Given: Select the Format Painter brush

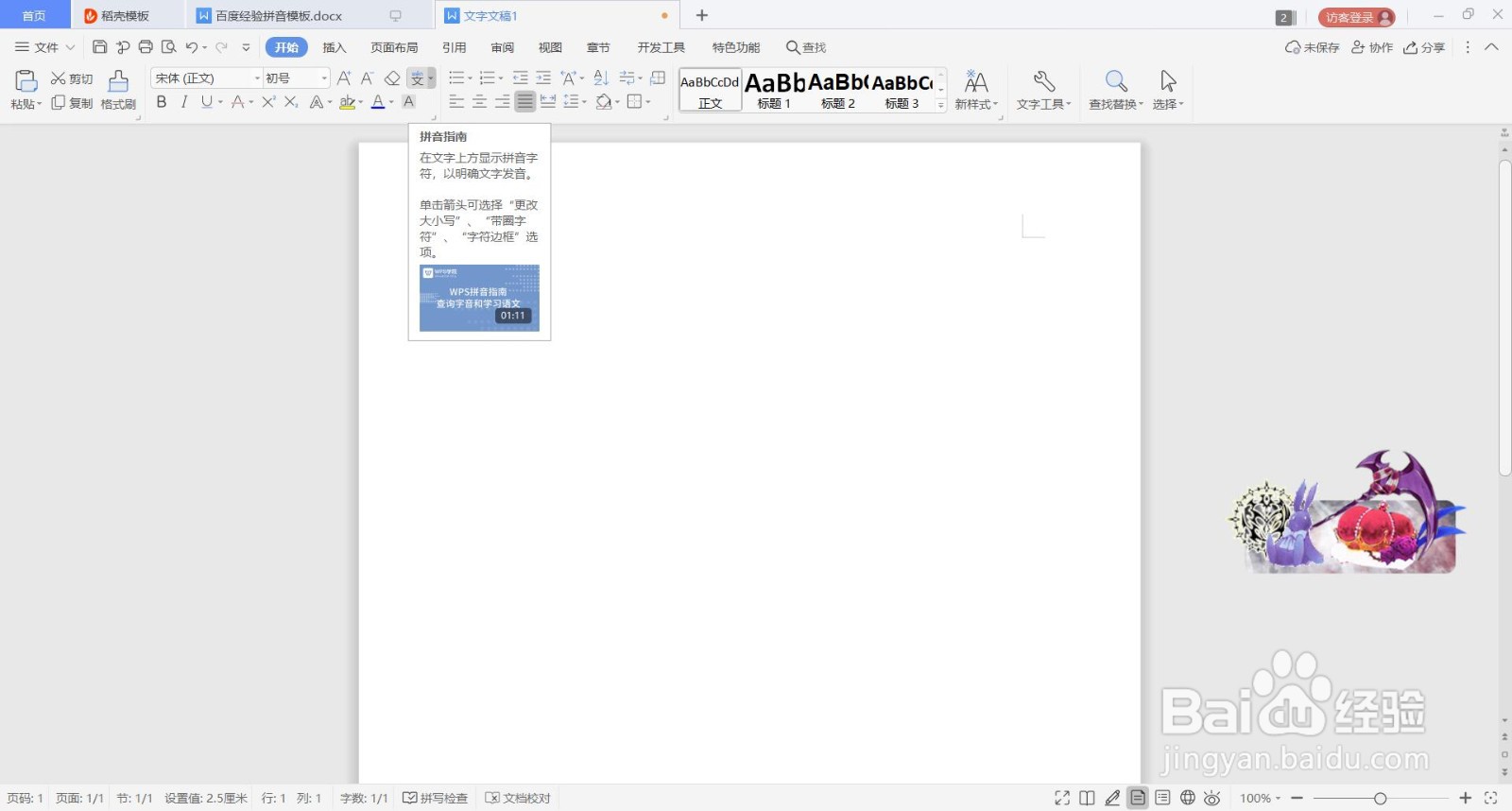Looking at the screenshot, I should pyautogui.click(x=118, y=81).
